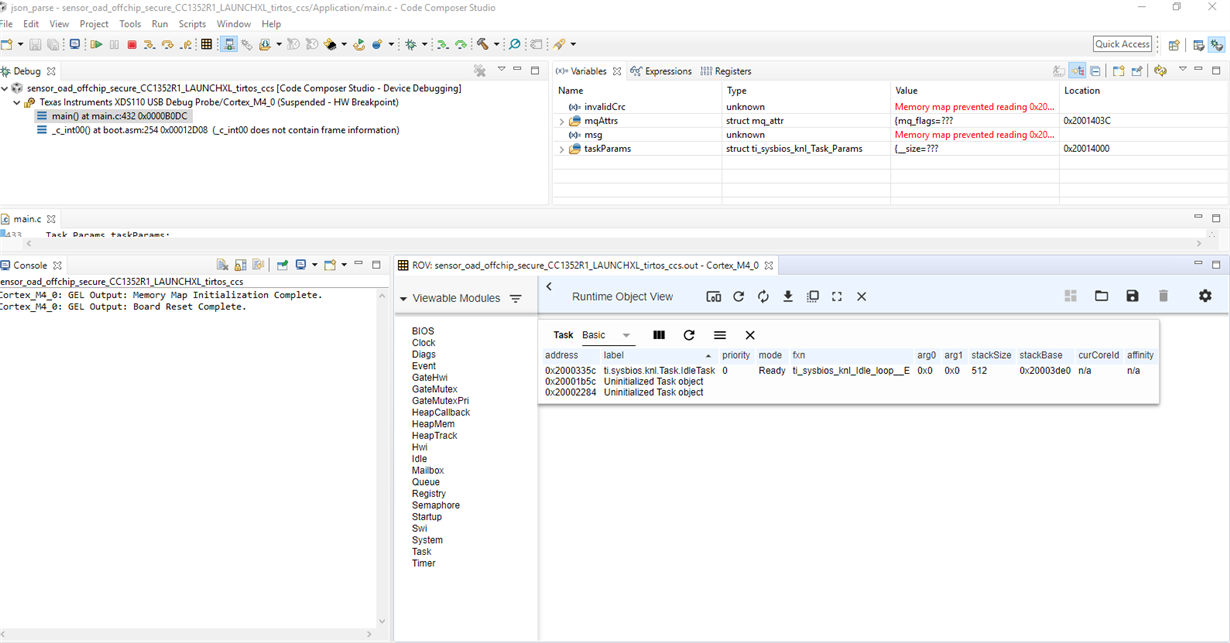Collapse the XDS110 Debug Probe tree node

pyautogui.click(x=17, y=102)
